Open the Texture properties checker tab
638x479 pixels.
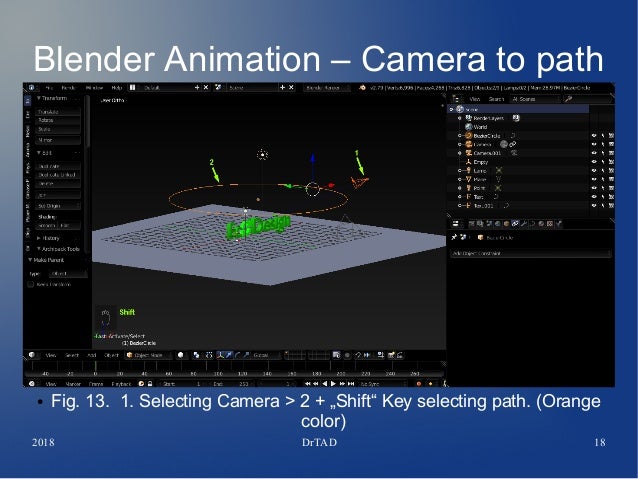550,223
